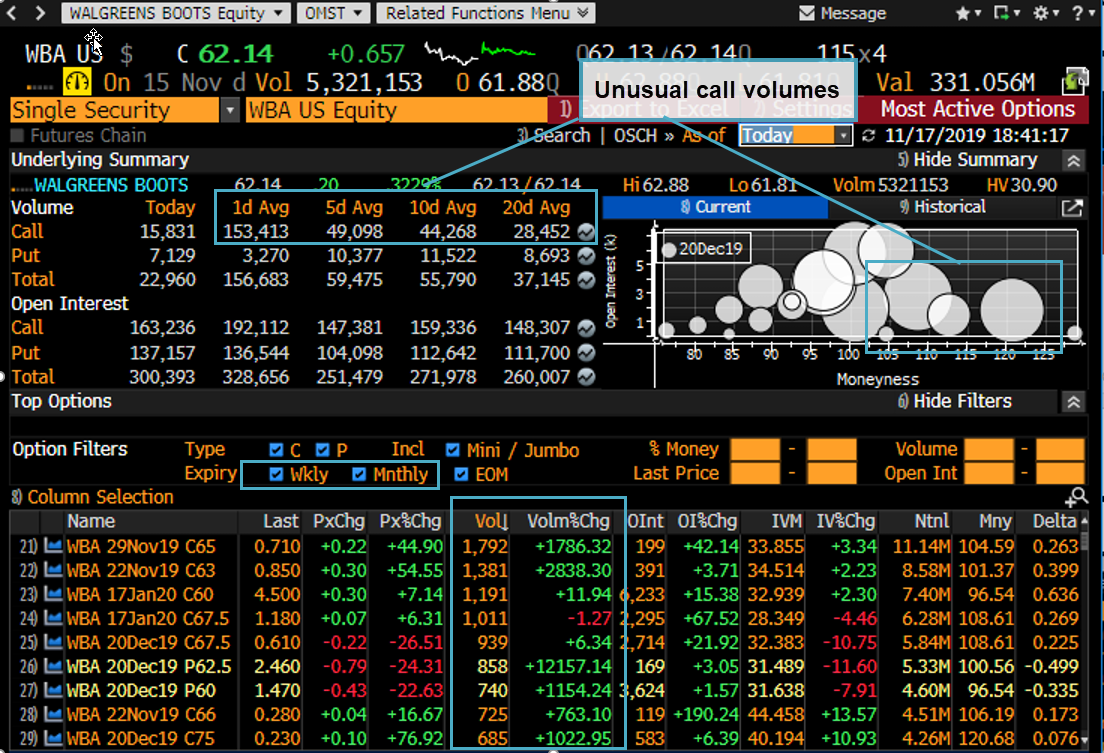Expand Related Functions Menu
The image size is (1104, 753).
click(x=486, y=13)
